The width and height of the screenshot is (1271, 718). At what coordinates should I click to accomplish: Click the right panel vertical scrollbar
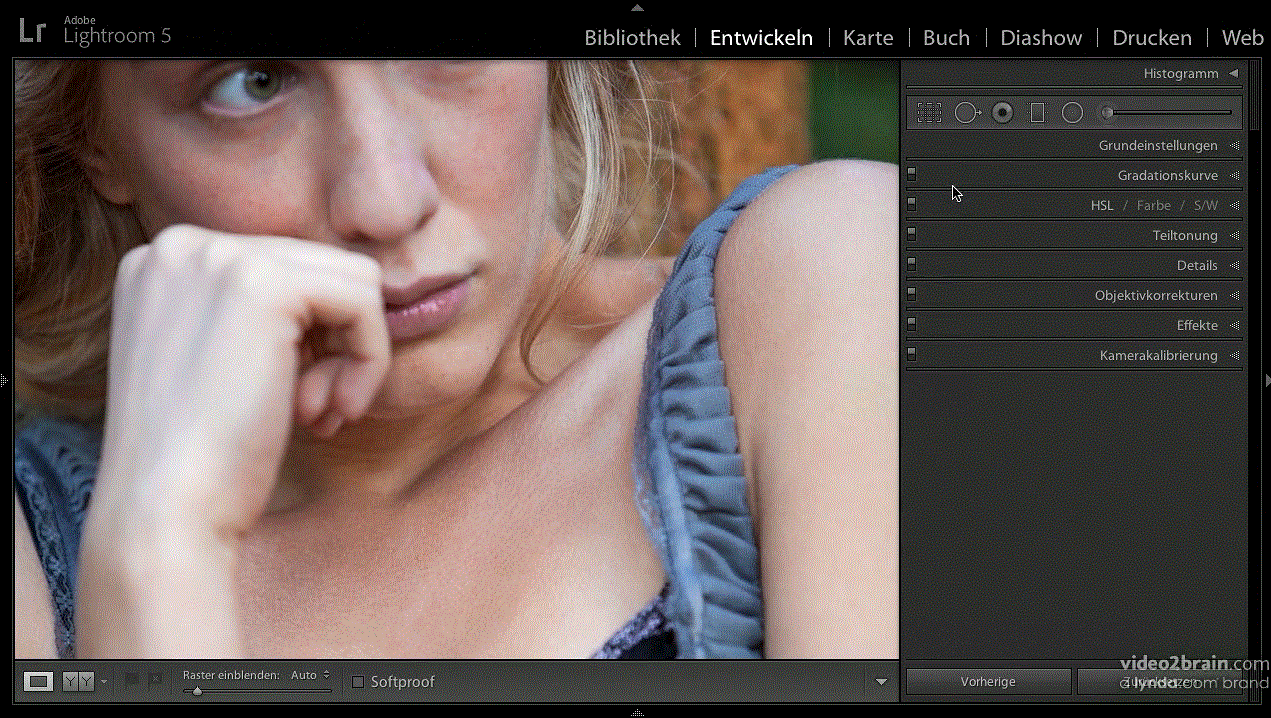tap(1255, 94)
